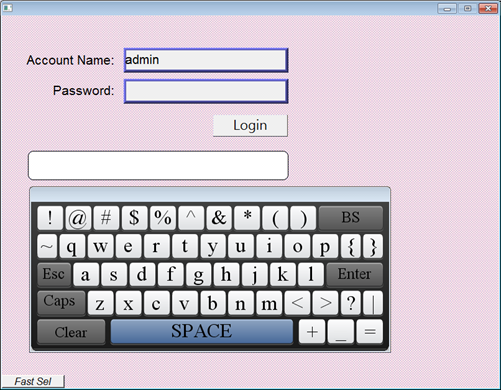
Task: Tap the ~ tilde key
Action: [47, 246]
